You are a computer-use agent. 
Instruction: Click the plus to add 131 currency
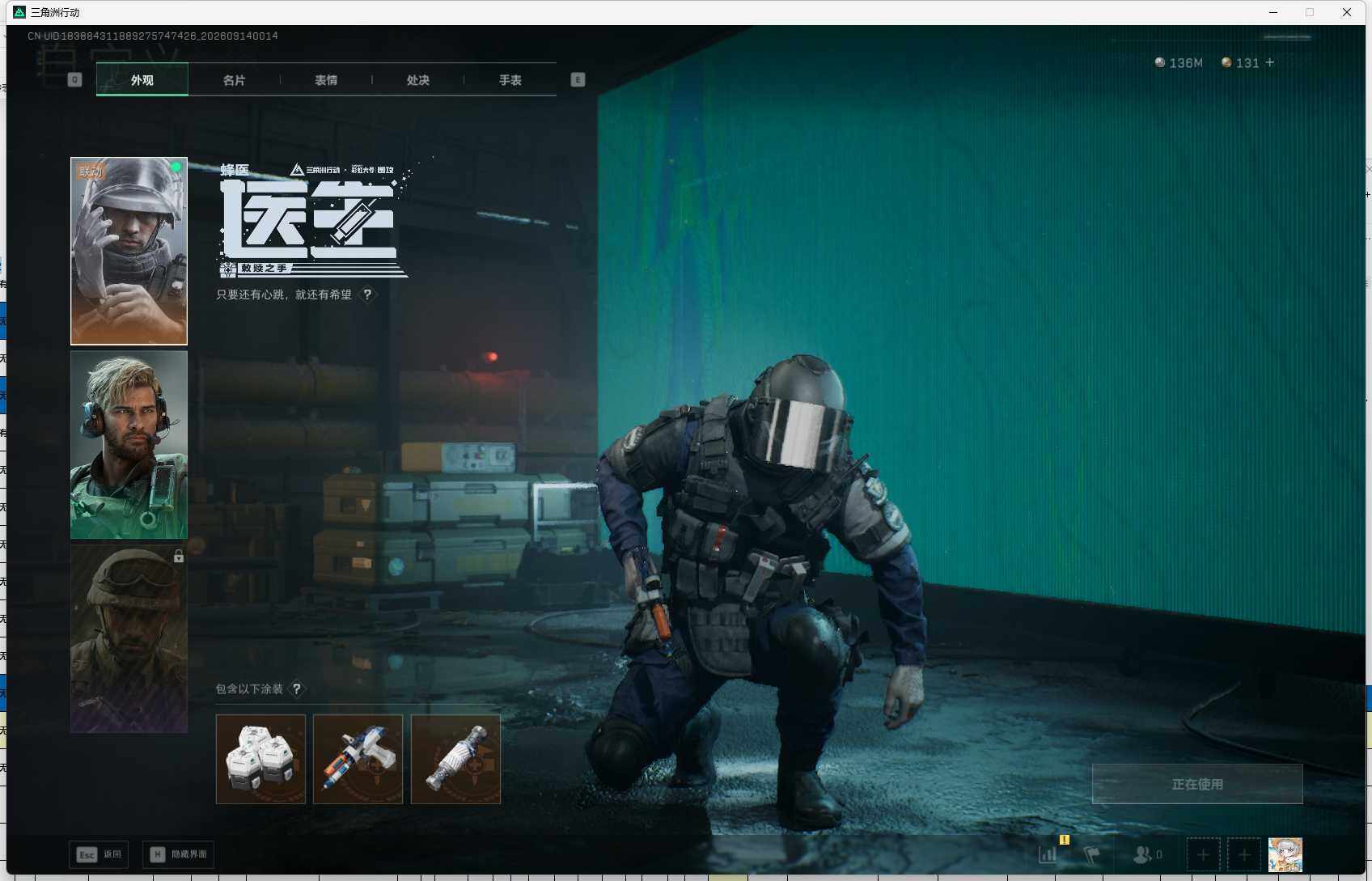[1270, 62]
